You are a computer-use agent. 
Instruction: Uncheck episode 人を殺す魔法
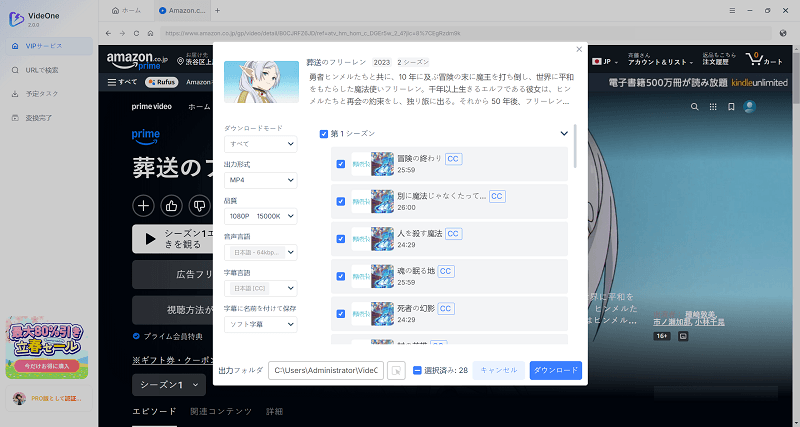click(x=341, y=239)
